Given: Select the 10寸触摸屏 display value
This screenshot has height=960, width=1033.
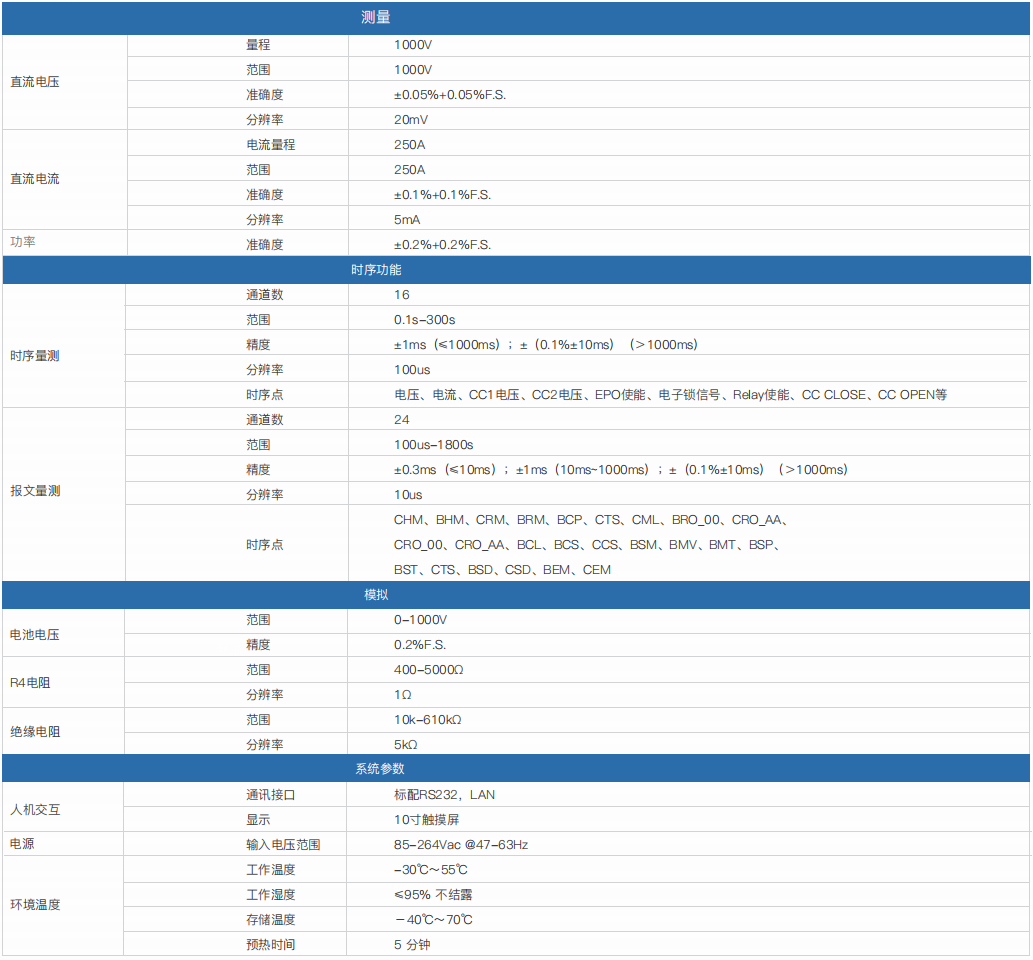Looking at the screenshot, I should coord(427,820).
